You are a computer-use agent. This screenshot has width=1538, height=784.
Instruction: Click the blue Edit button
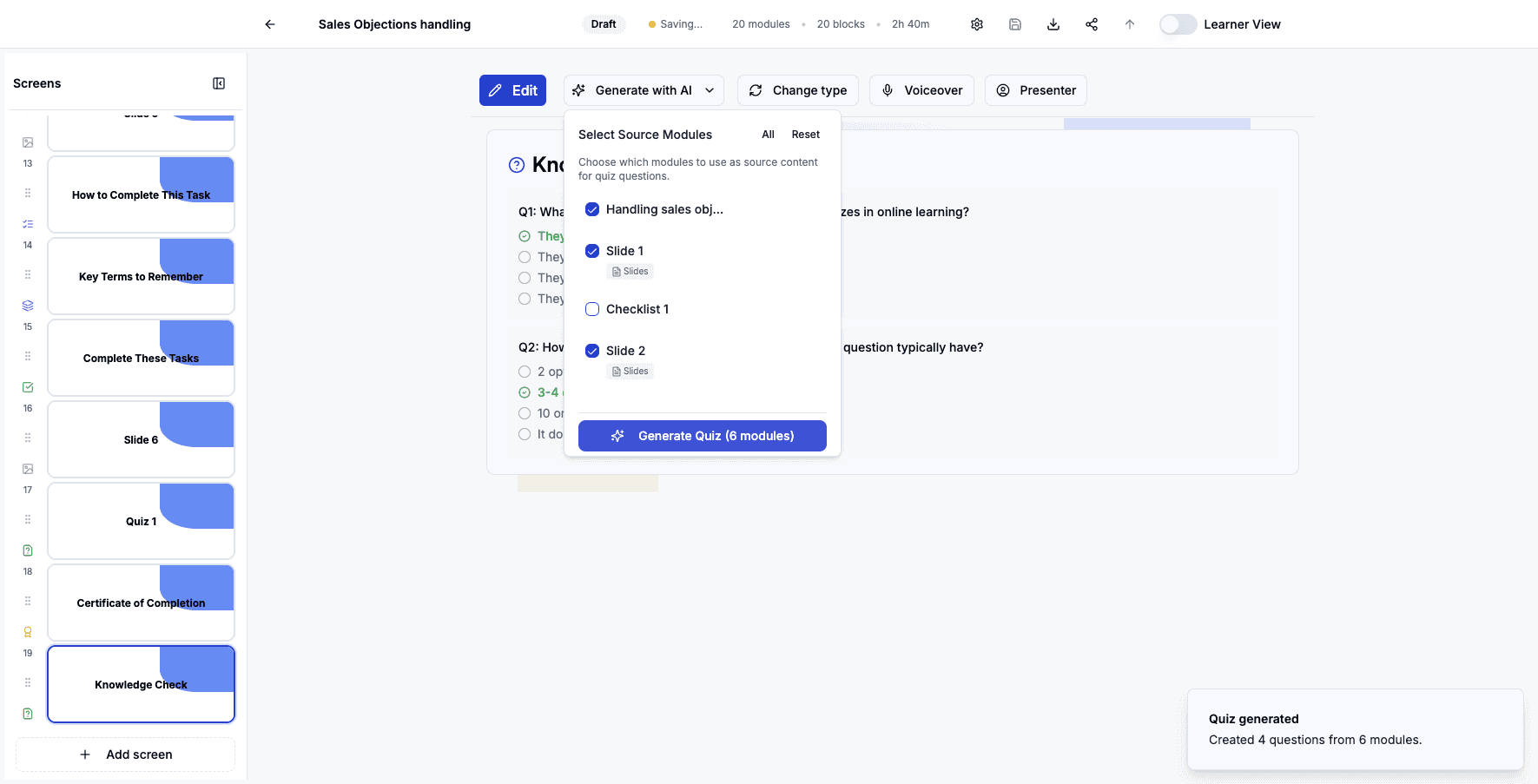(512, 90)
